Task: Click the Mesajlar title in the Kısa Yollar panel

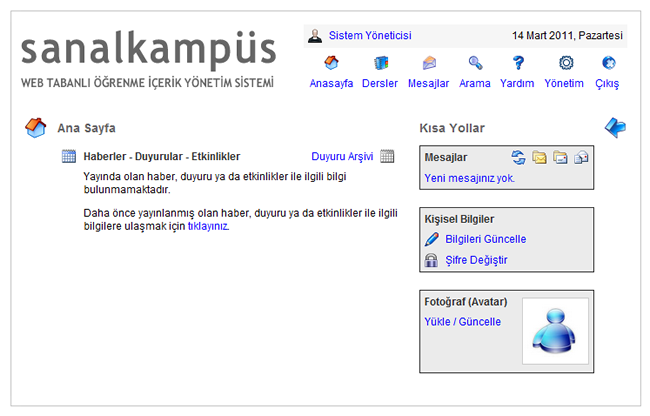Action: pos(446,157)
